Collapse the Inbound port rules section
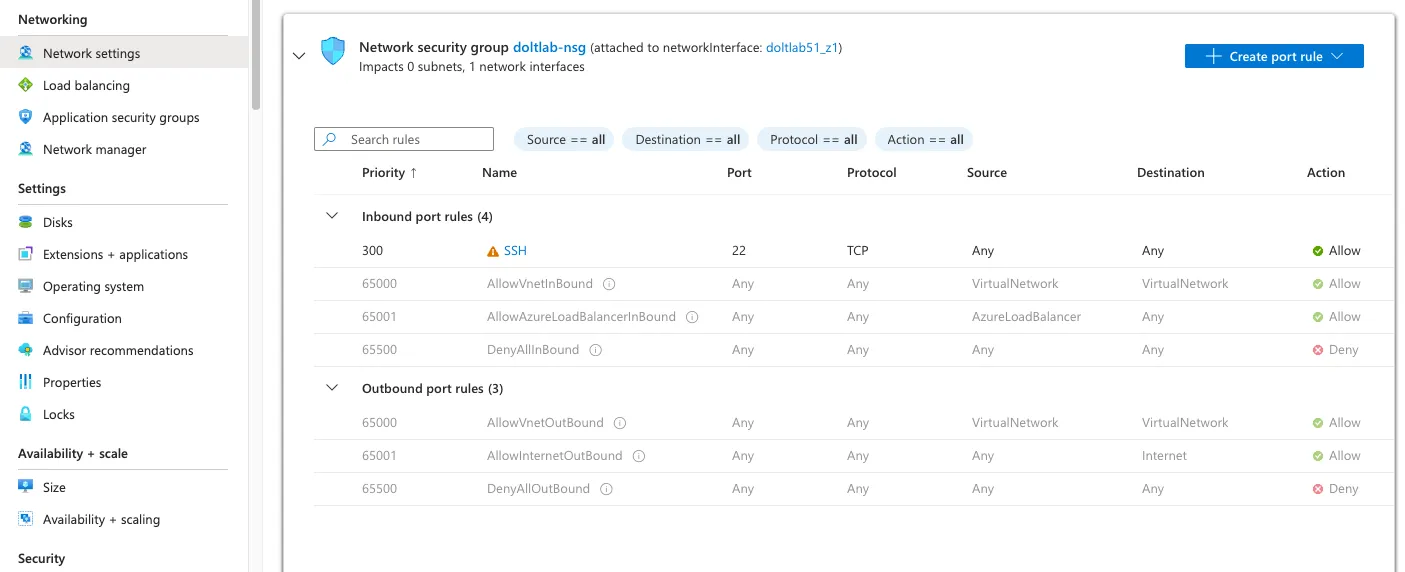The height and width of the screenshot is (572, 1405). pos(332,217)
